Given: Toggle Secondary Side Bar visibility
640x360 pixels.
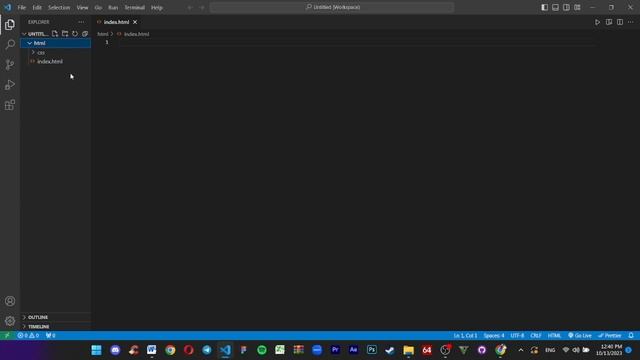Looking at the screenshot, I should coord(567,7).
